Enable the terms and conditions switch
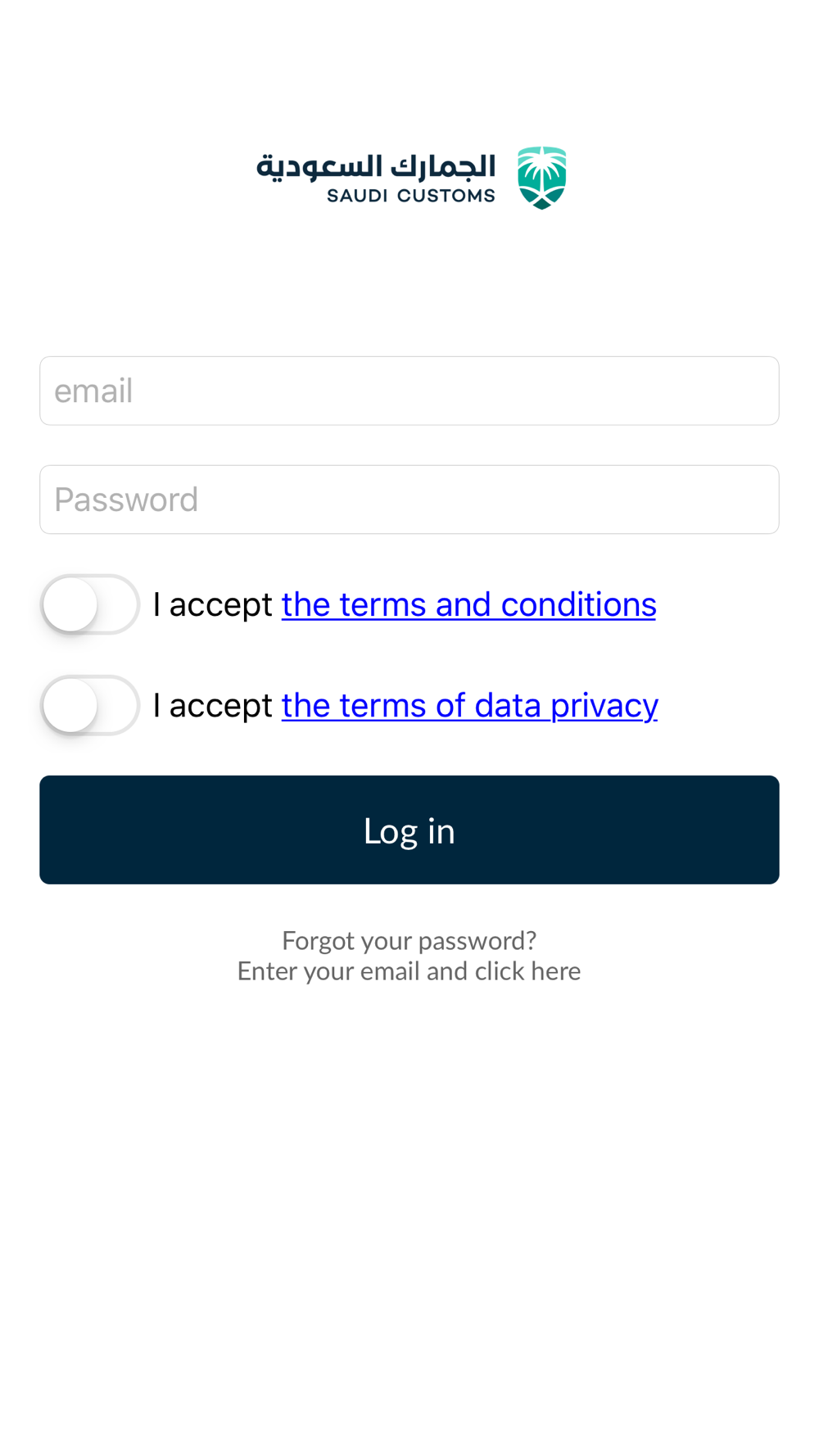Viewport: 819px width, 1456px height. (x=90, y=604)
